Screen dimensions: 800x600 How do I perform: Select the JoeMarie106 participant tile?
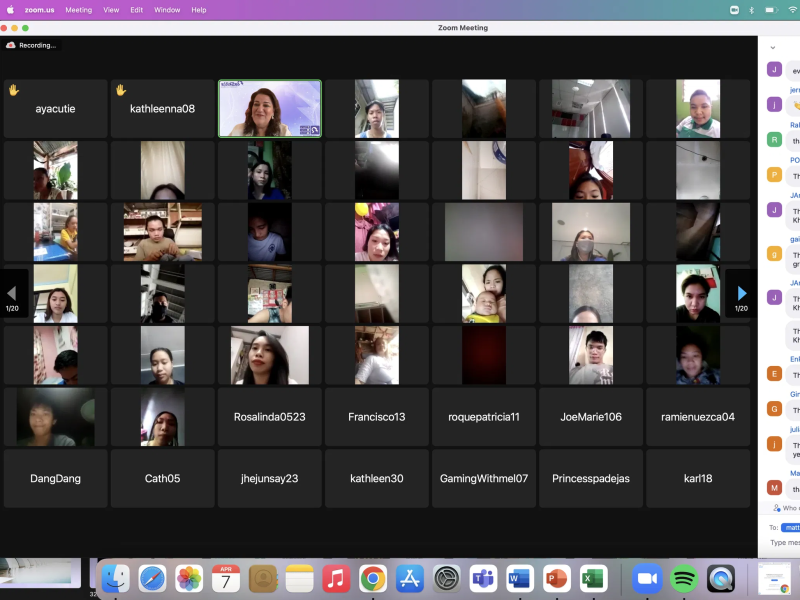(x=591, y=417)
